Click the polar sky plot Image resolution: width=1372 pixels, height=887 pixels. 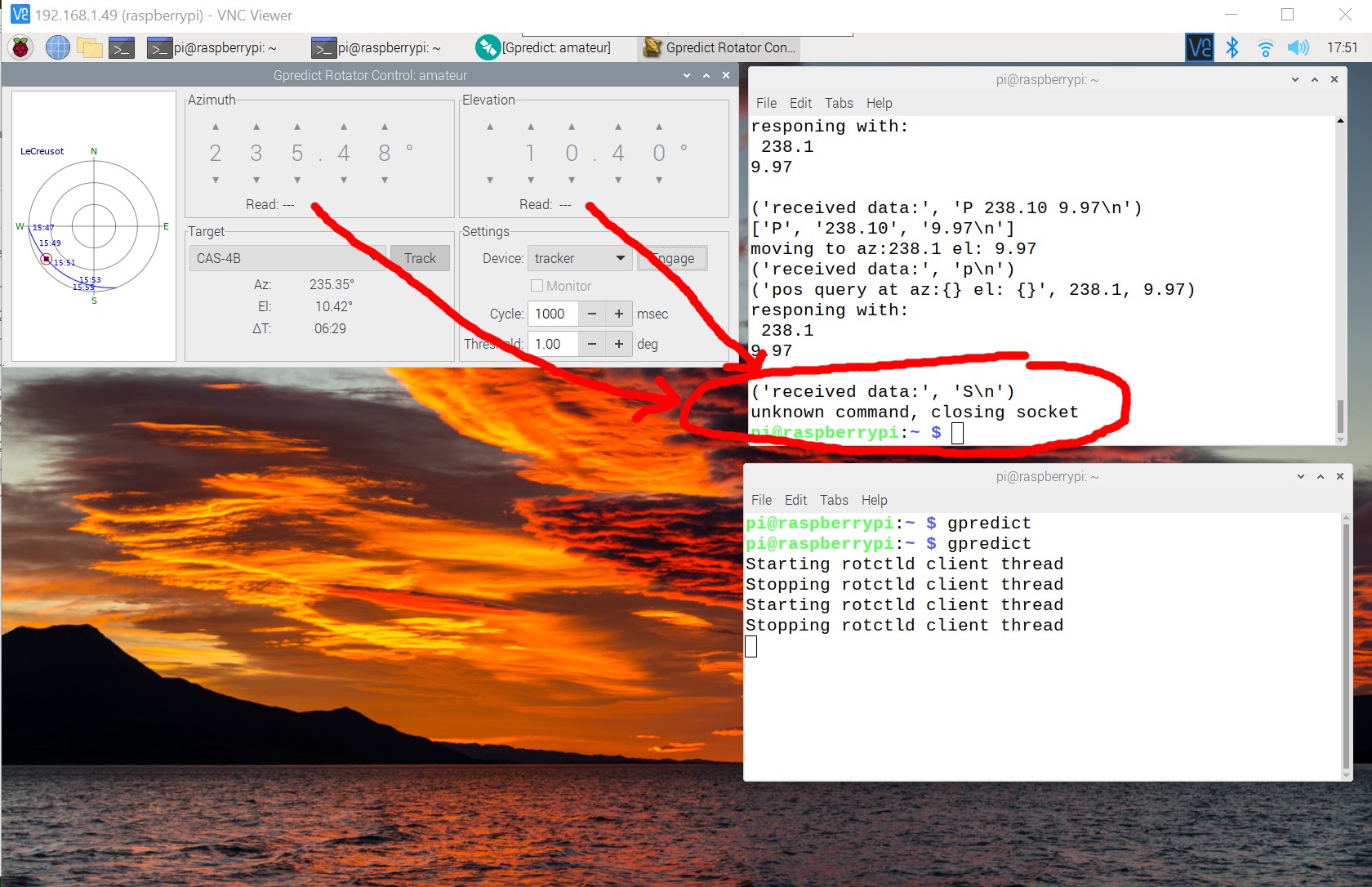tap(94, 226)
